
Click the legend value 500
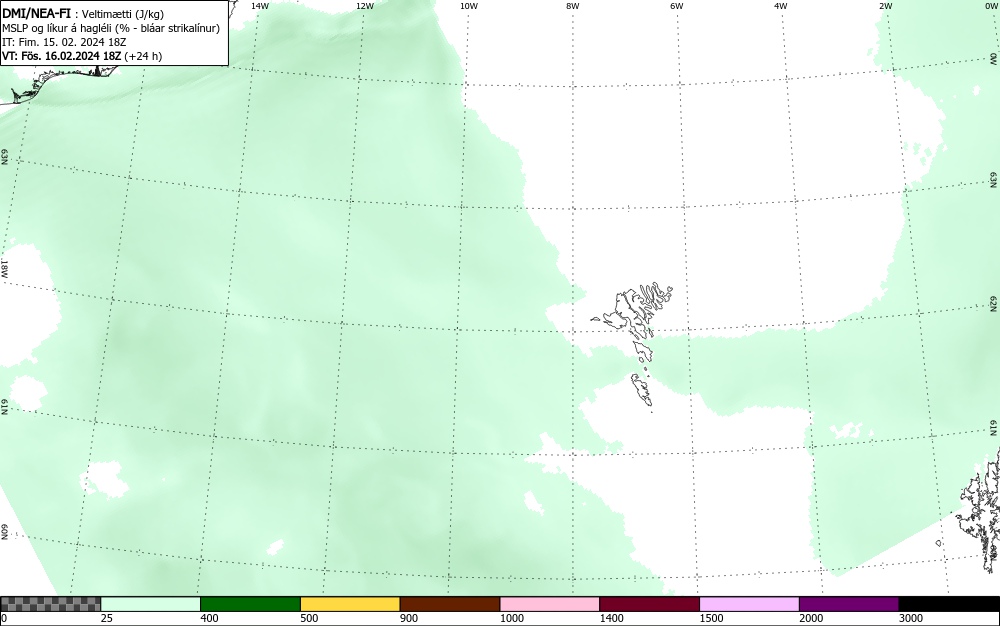pyautogui.click(x=309, y=618)
